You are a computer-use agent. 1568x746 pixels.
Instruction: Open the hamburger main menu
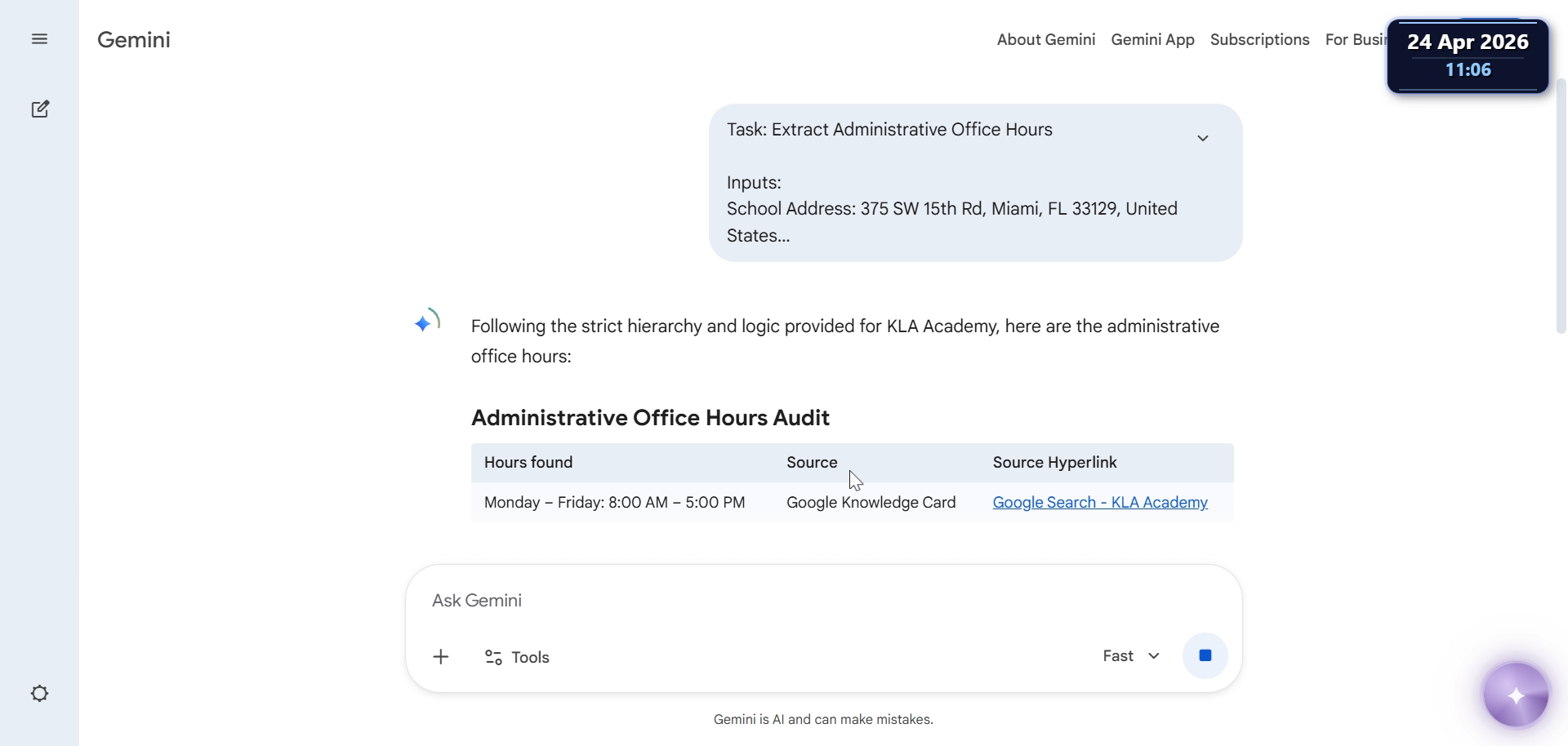pos(39,39)
